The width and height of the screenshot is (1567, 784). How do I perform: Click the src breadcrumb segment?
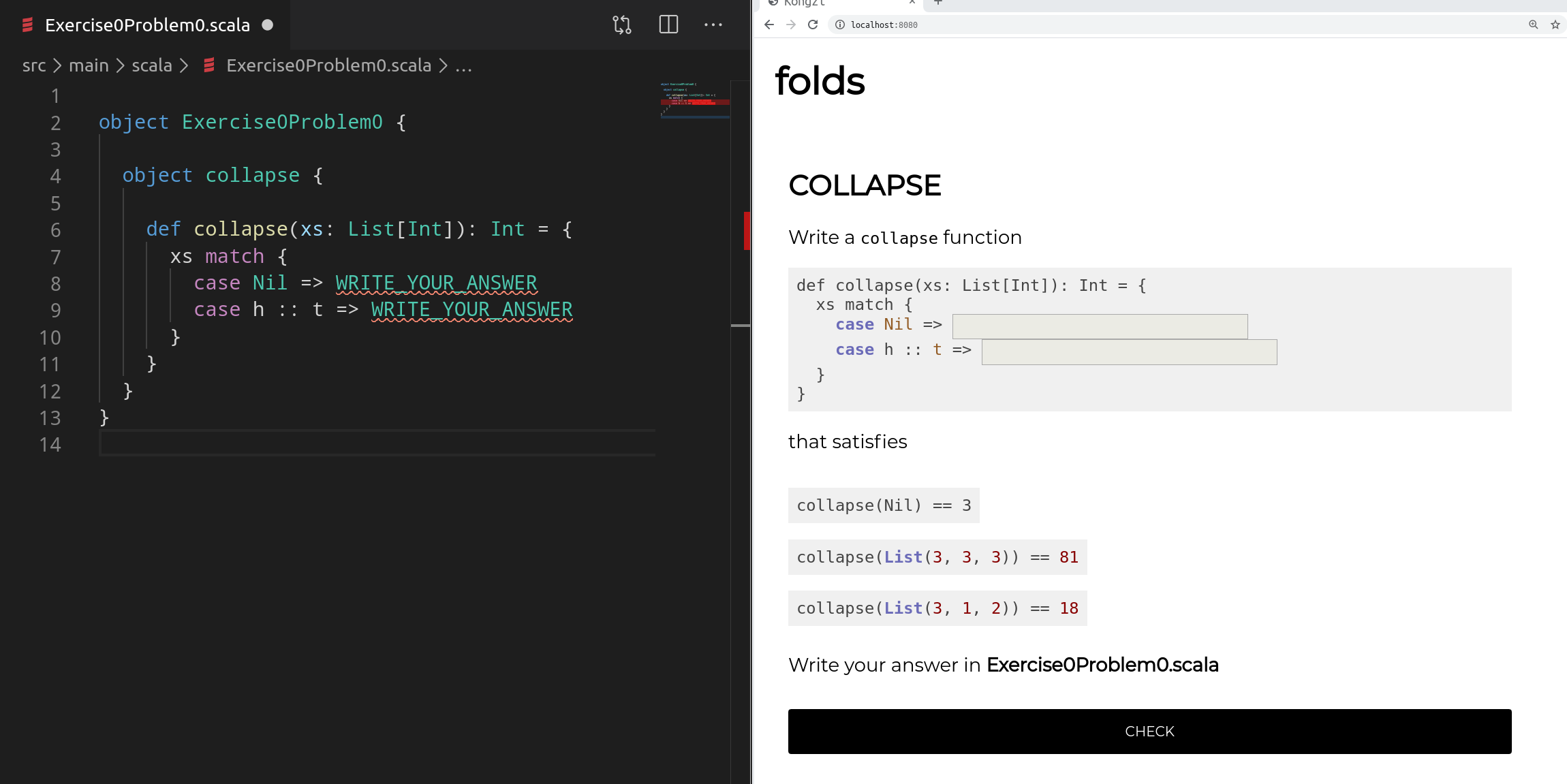[x=34, y=65]
